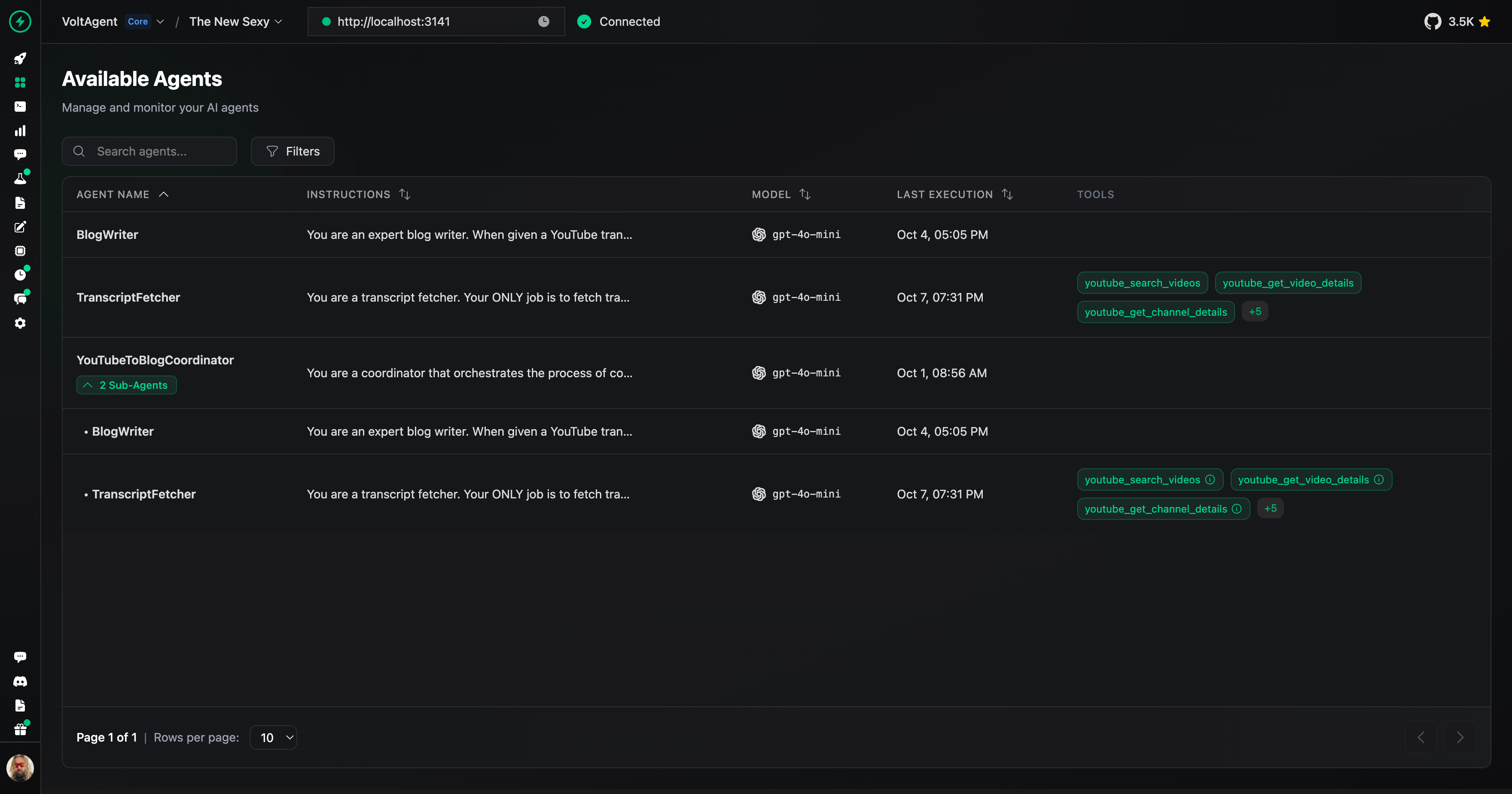Toggle sort on Last Execution column
Screen dimensions: 1512x794
click(x=1006, y=194)
